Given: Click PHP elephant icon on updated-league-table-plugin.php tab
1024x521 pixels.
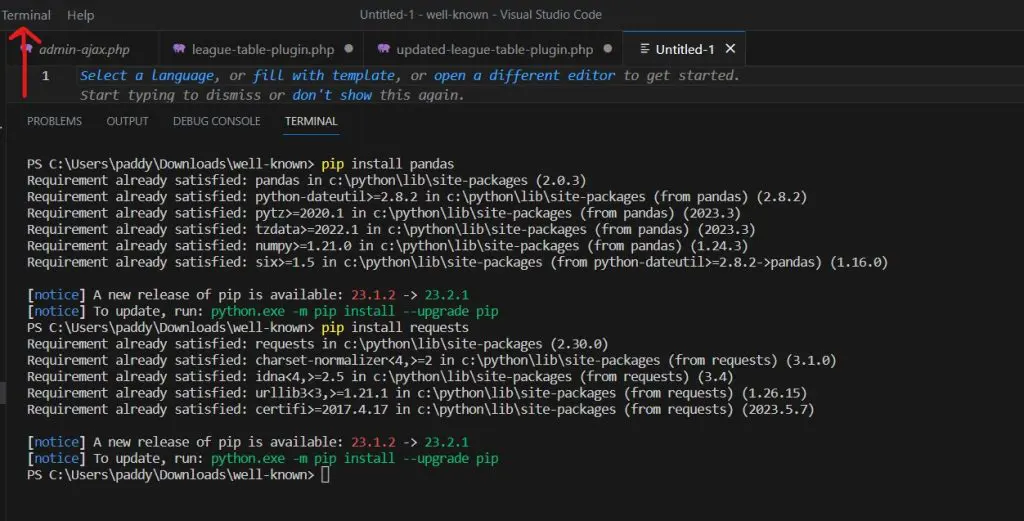Looking at the screenshot, I should [x=383, y=49].
